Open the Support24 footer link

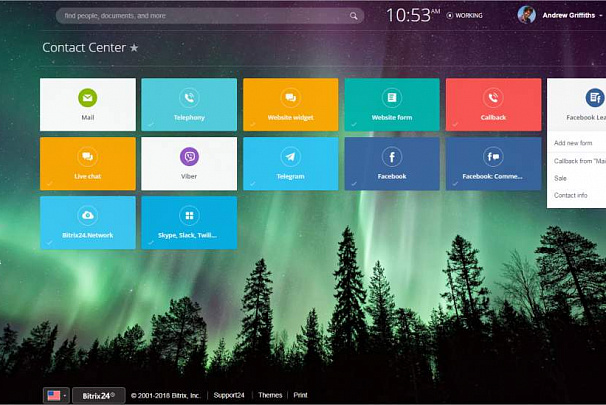[x=229, y=395]
